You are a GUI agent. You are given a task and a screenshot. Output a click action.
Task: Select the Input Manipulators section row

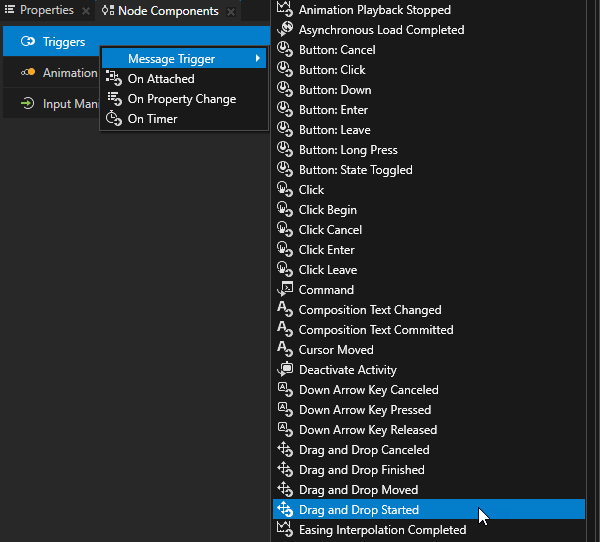(x=51, y=103)
